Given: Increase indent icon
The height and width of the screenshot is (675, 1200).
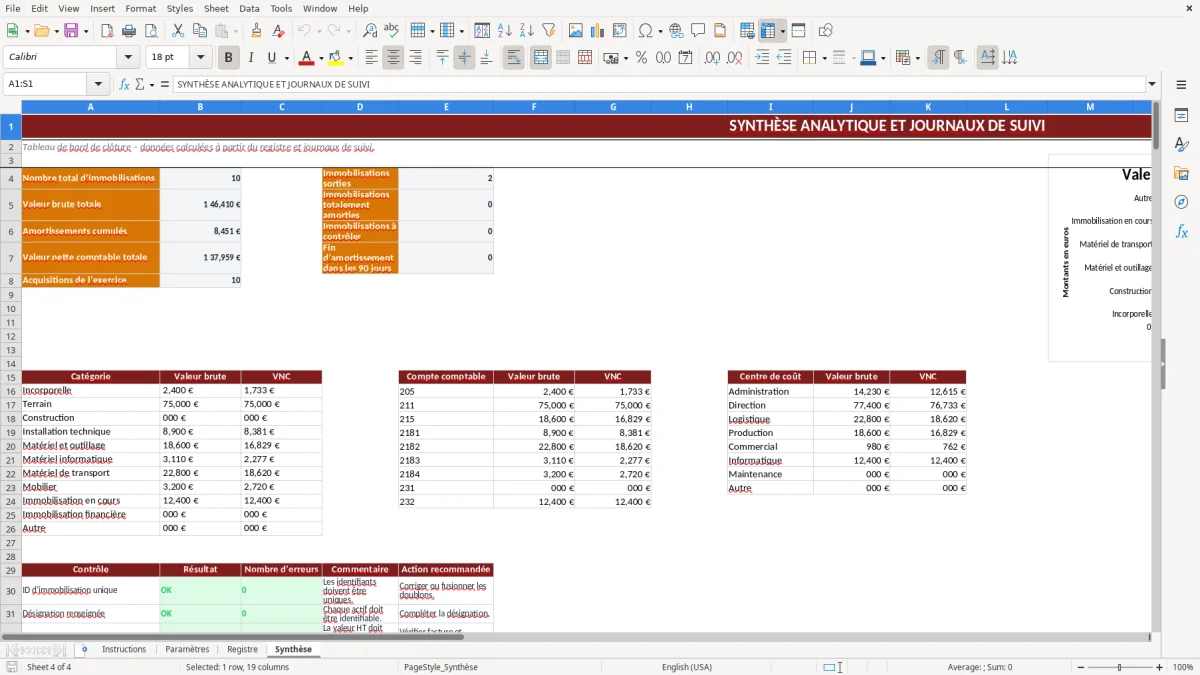Looking at the screenshot, I should coord(762,58).
